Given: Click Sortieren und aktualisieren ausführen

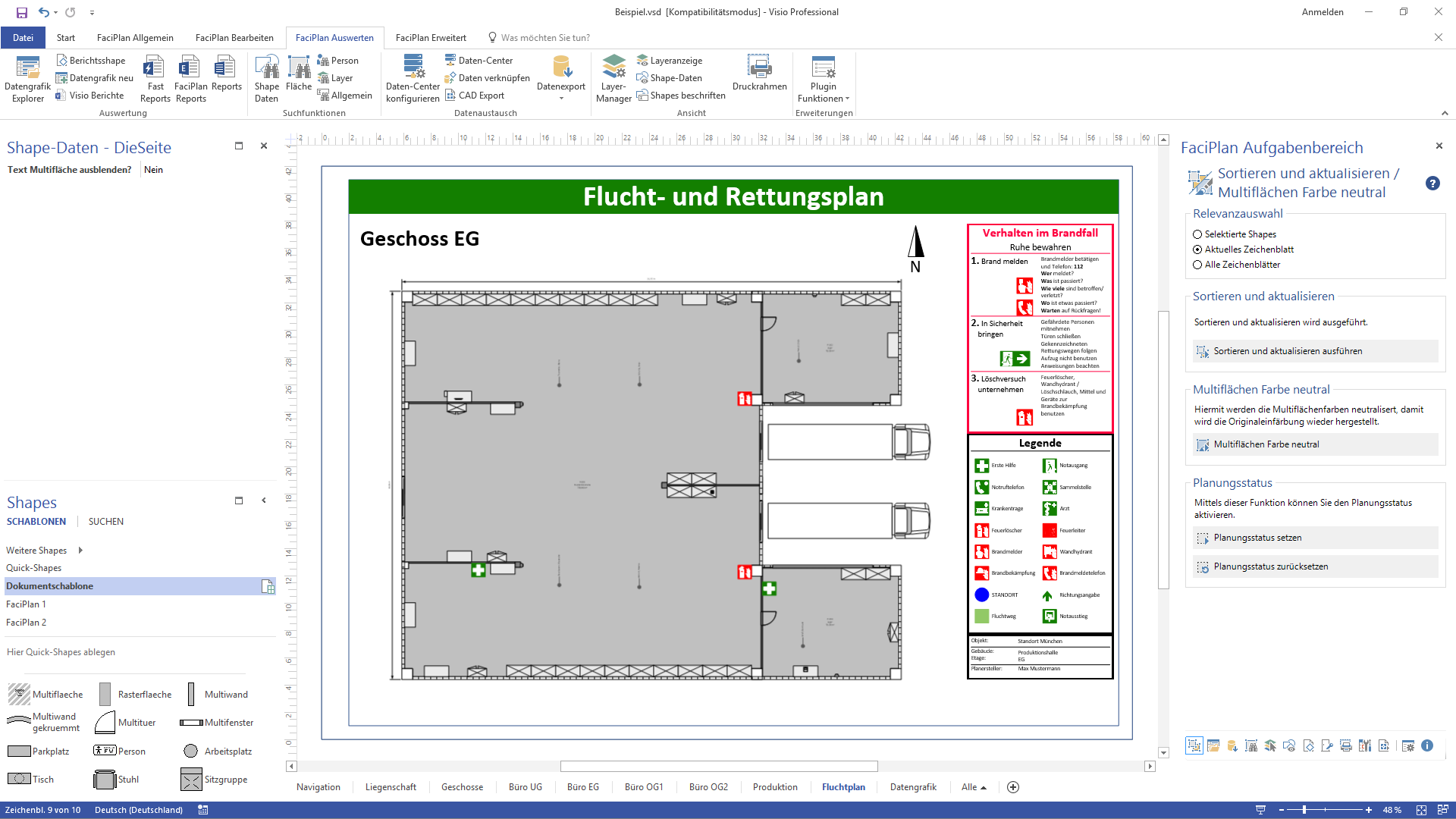Looking at the screenshot, I should tap(1315, 351).
